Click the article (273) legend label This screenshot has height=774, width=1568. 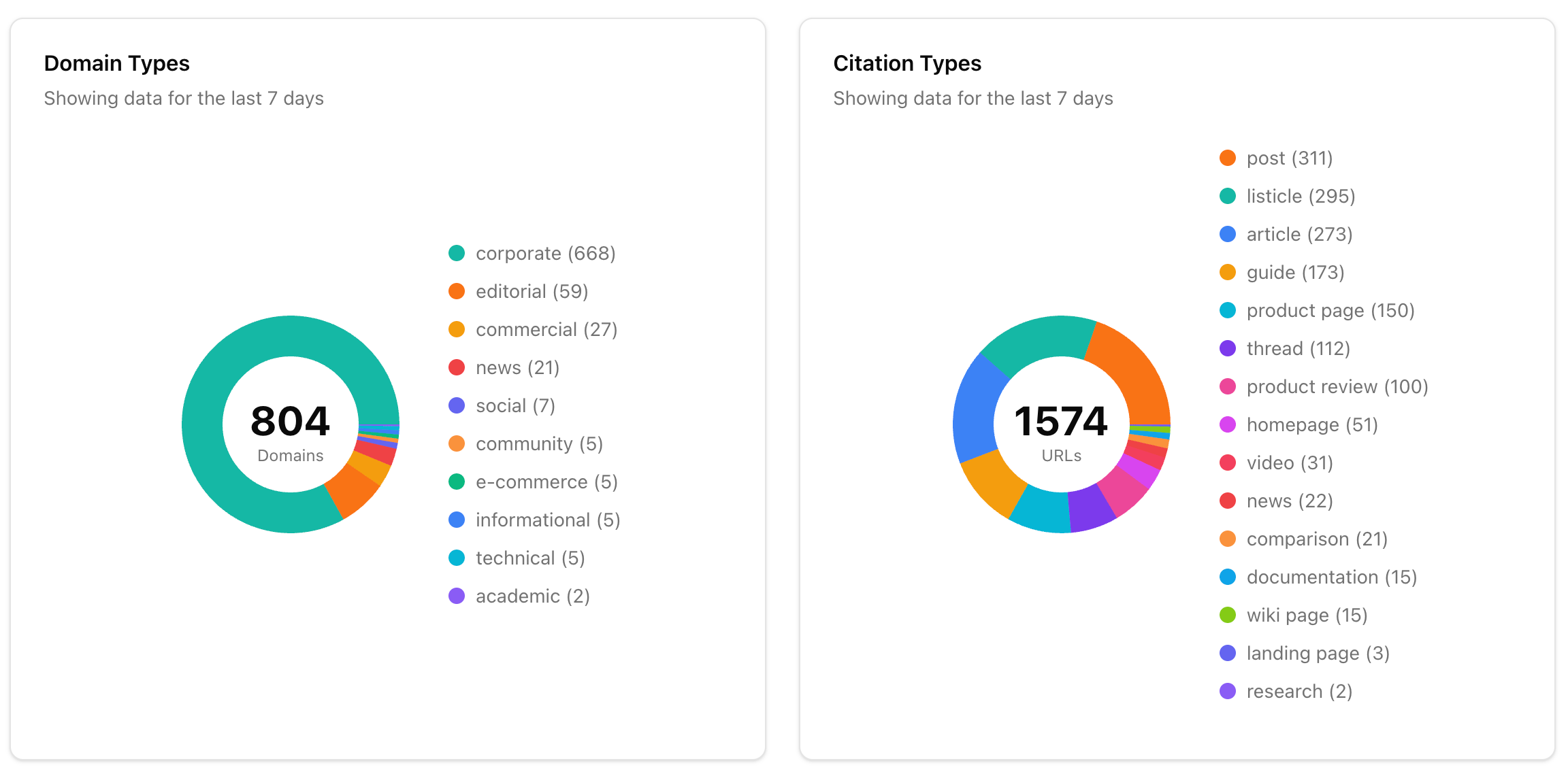pos(1299,235)
